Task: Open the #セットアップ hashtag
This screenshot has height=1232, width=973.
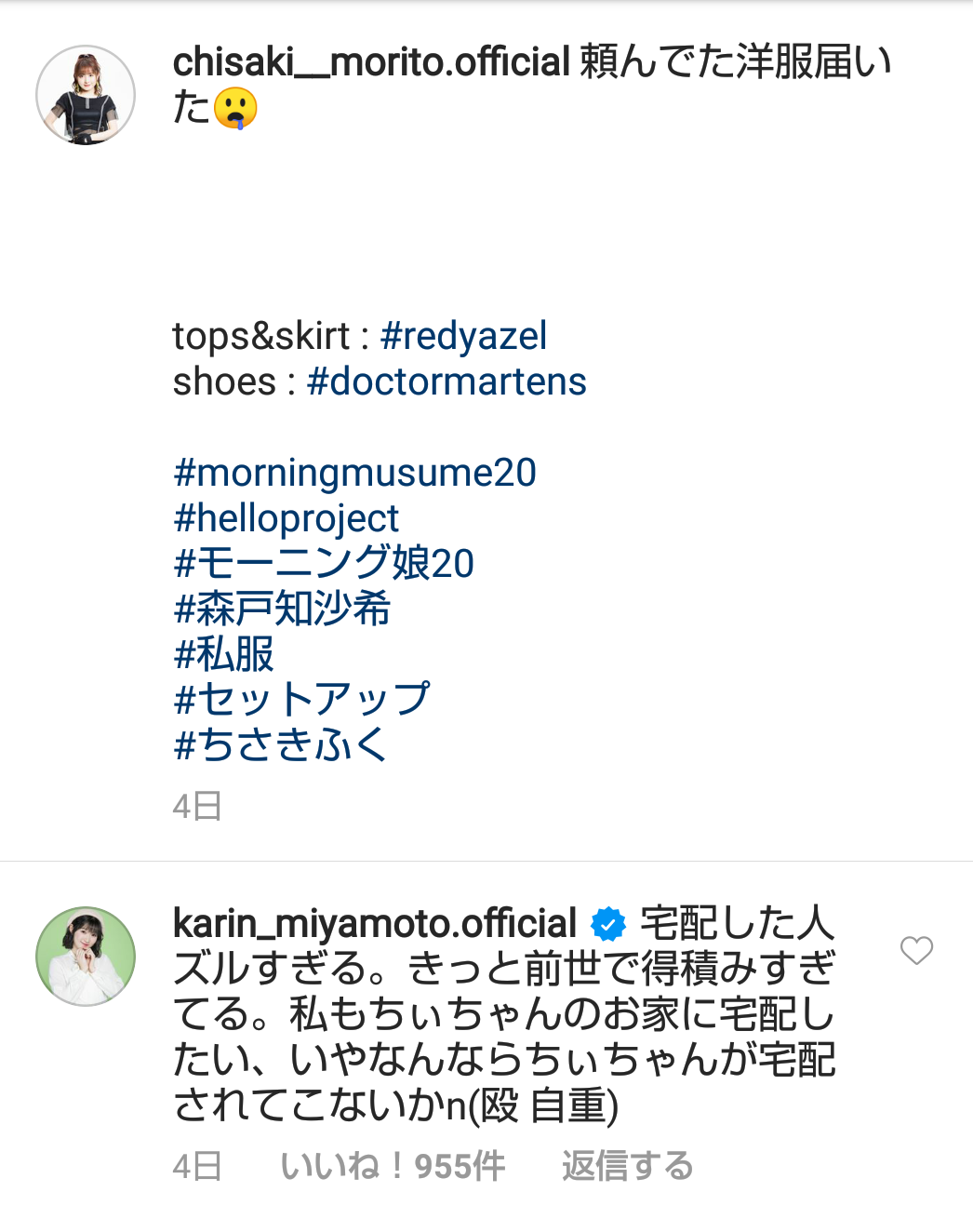Action: (301, 699)
